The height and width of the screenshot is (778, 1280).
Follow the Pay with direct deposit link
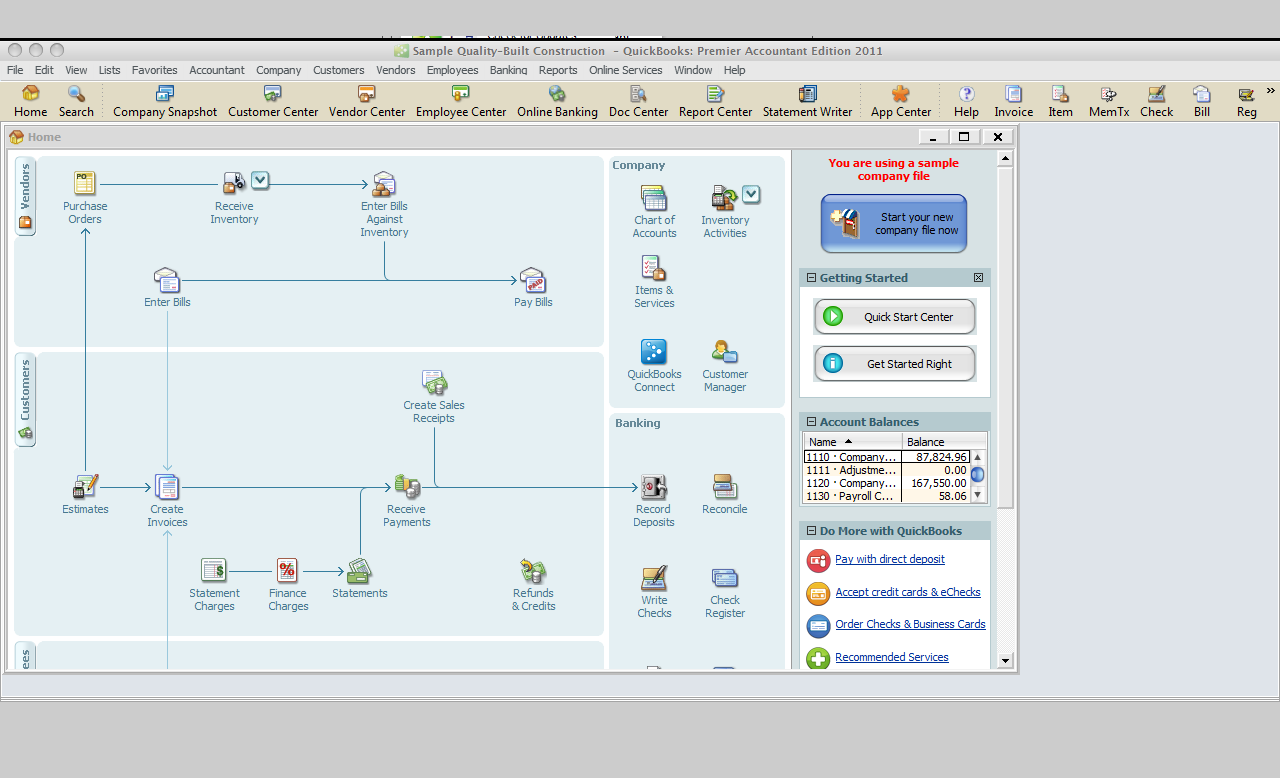890,559
